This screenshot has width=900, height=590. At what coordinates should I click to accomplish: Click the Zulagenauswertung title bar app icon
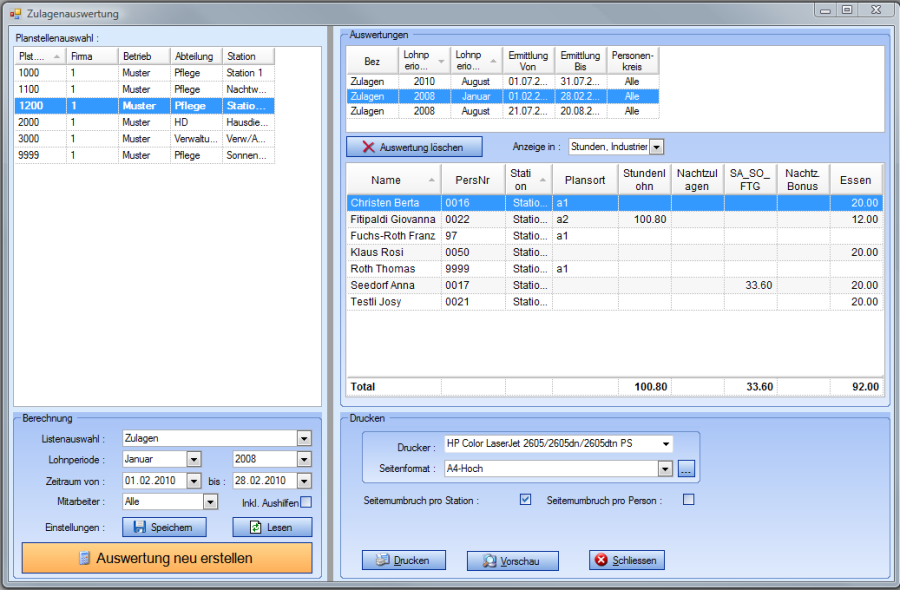(x=14, y=14)
